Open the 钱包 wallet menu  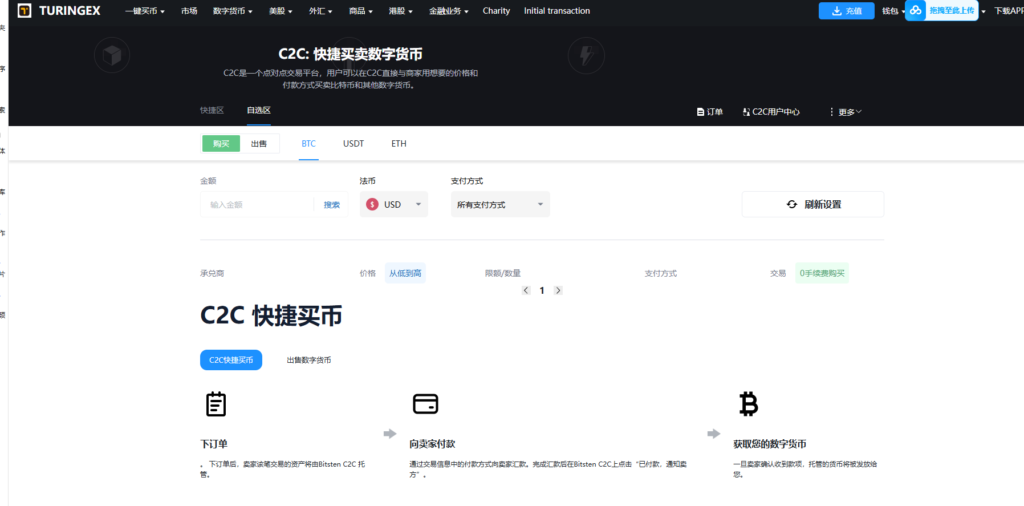[893, 11]
